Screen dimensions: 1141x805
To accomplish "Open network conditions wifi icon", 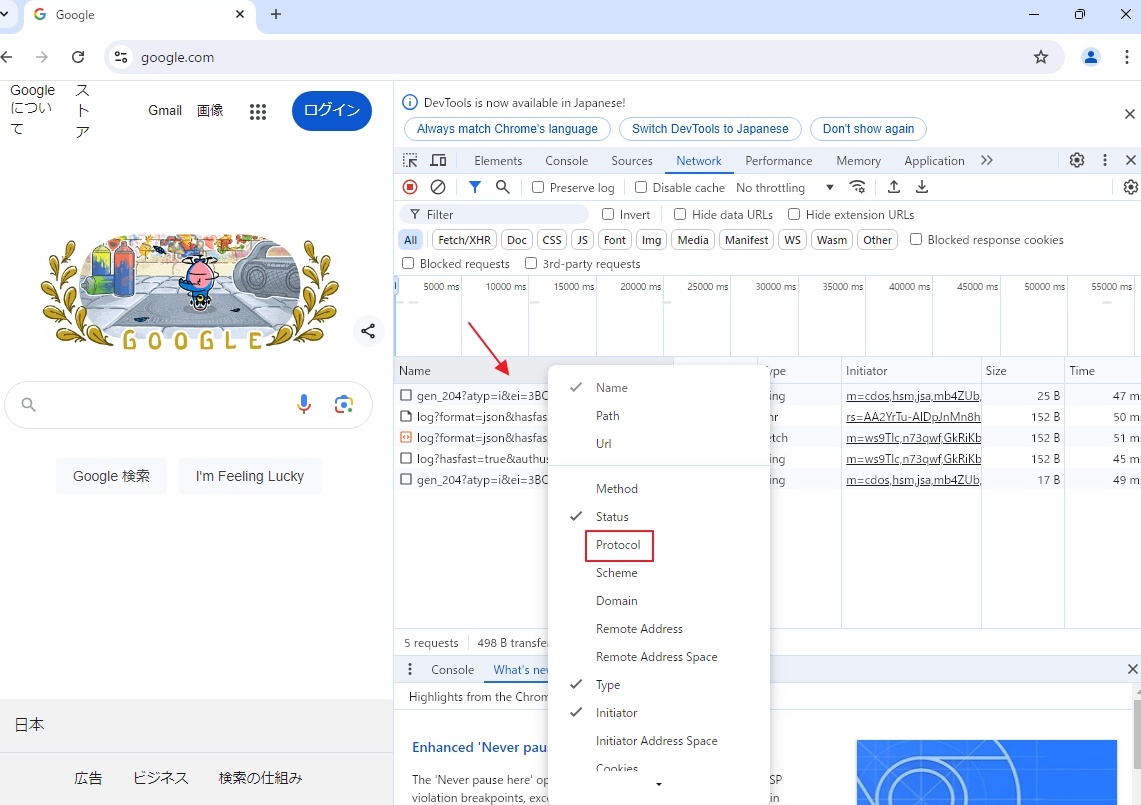I will coord(858,187).
